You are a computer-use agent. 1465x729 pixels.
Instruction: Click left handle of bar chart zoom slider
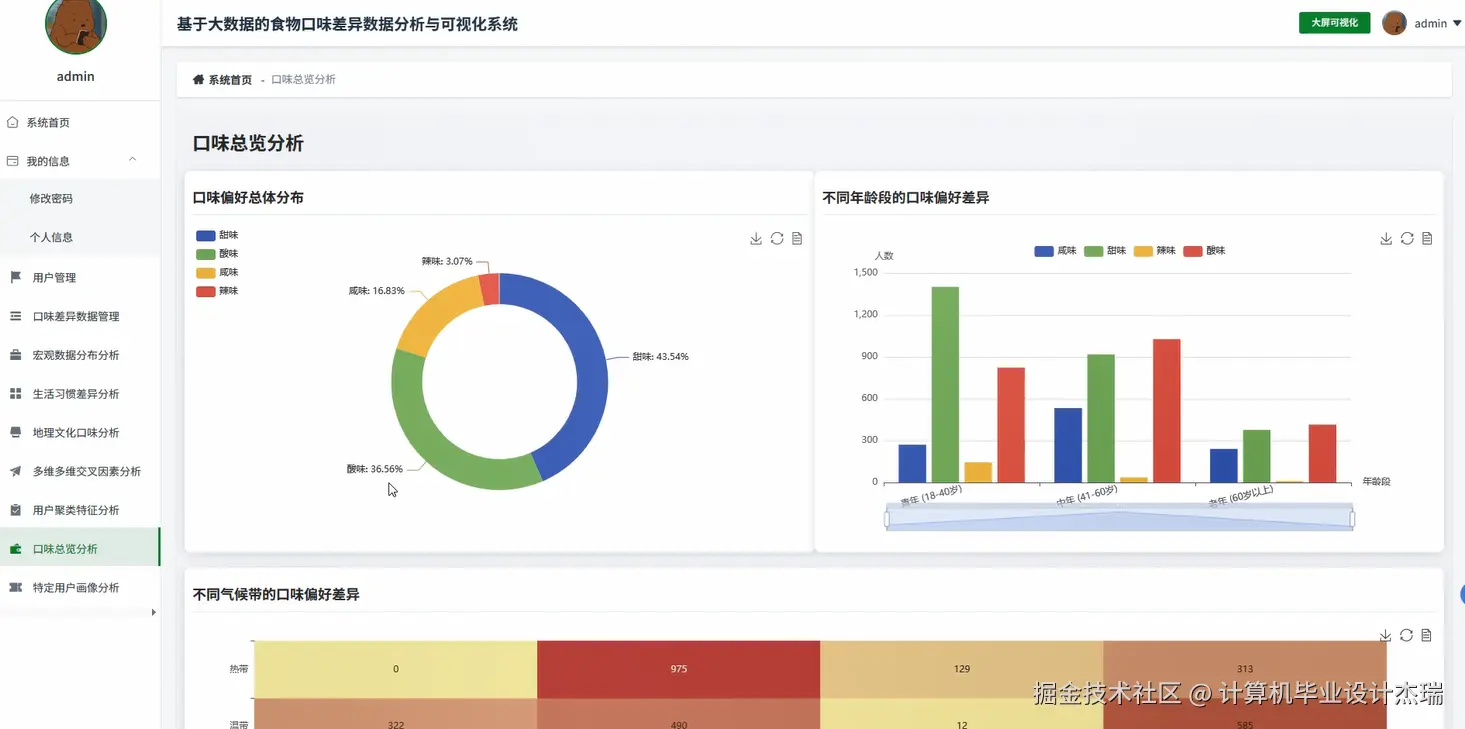(x=887, y=519)
